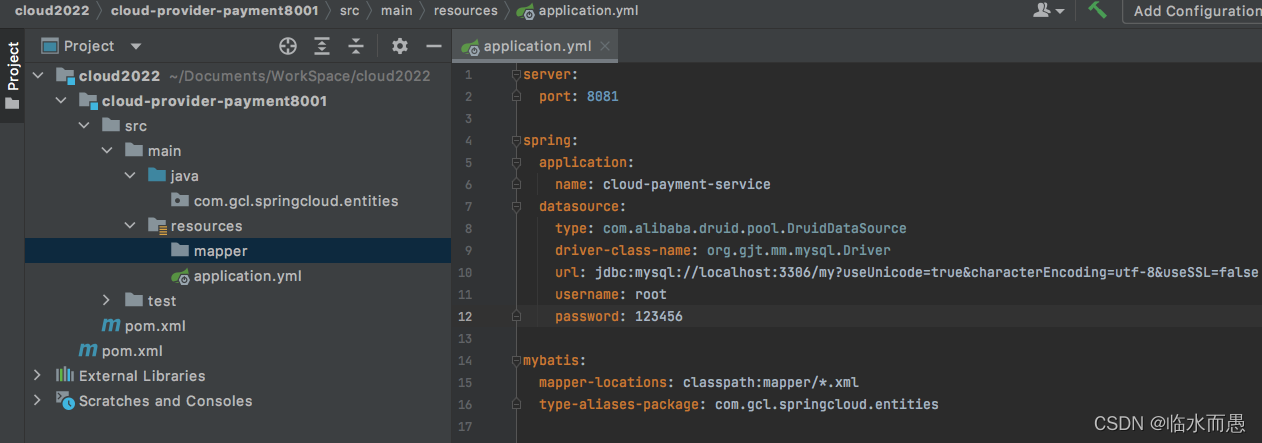Image resolution: width=1262 pixels, height=443 pixels.
Task: Click the Expand All icon in Project panel
Action: click(x=322, y=46)
